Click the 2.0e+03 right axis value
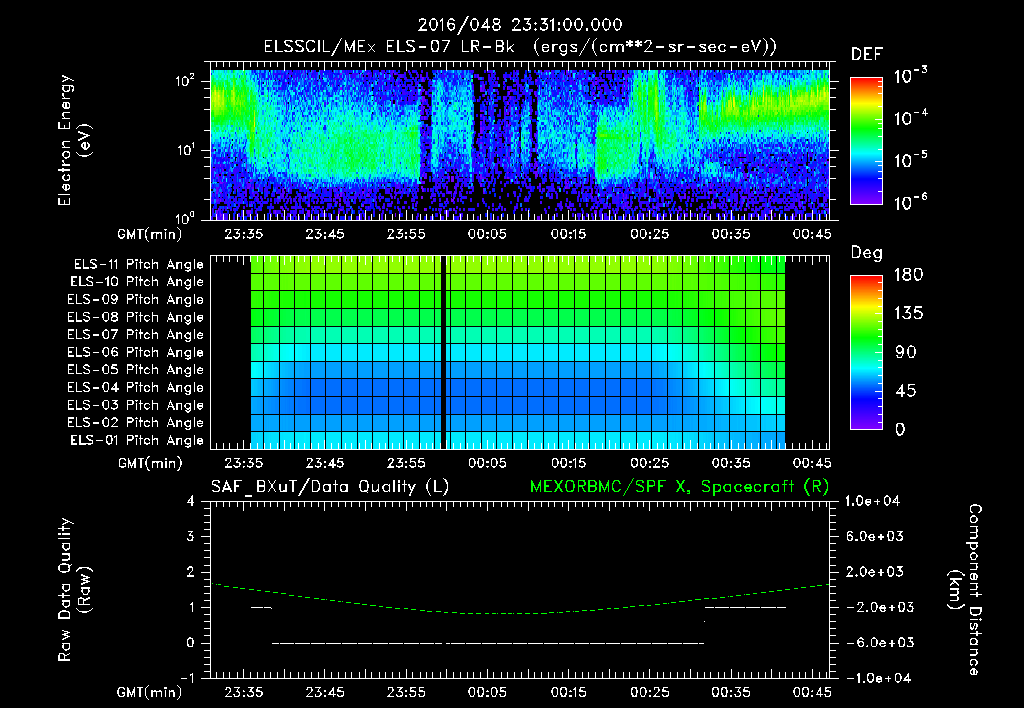This screenshot has width=1024, height=708. pyautogui.click(x=875, y=572)
